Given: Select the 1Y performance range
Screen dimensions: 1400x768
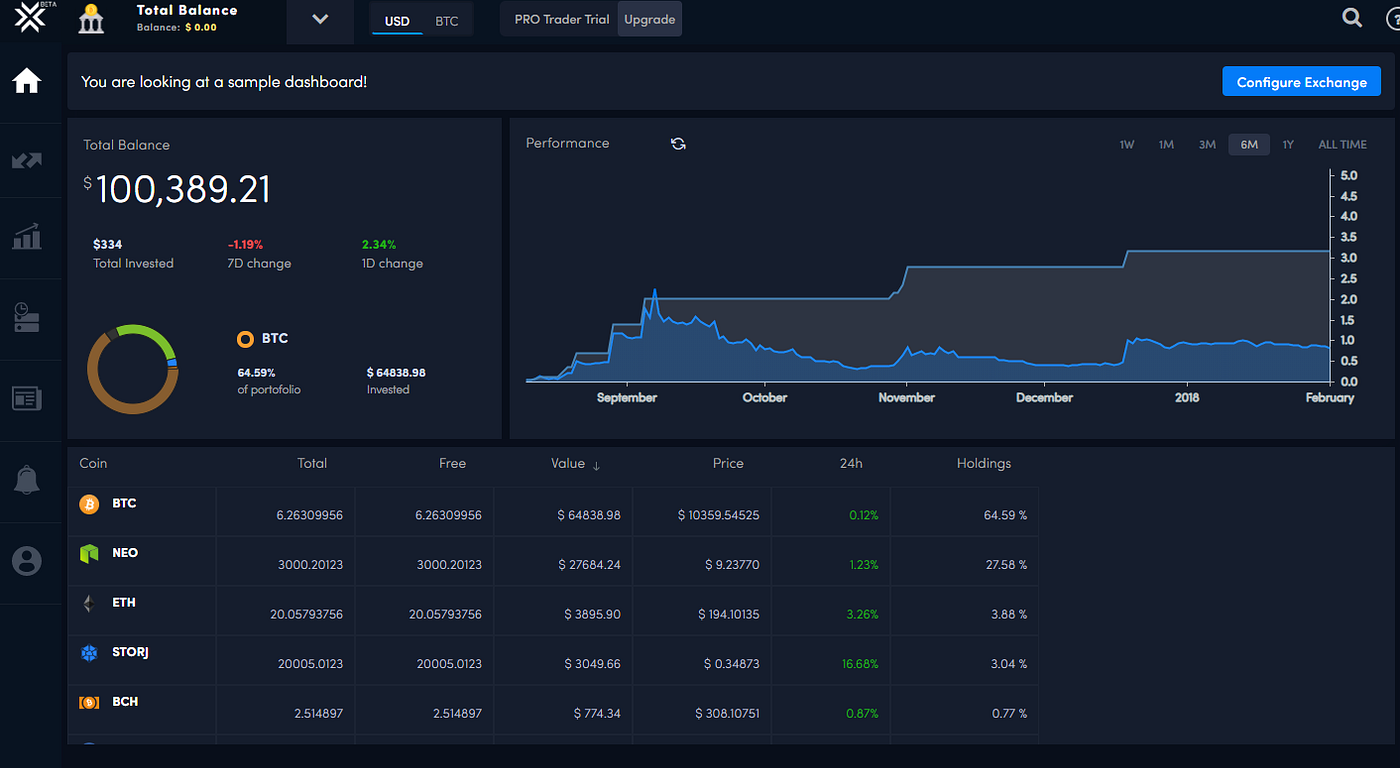Looking at the screenshot, I should (1288, 145).
